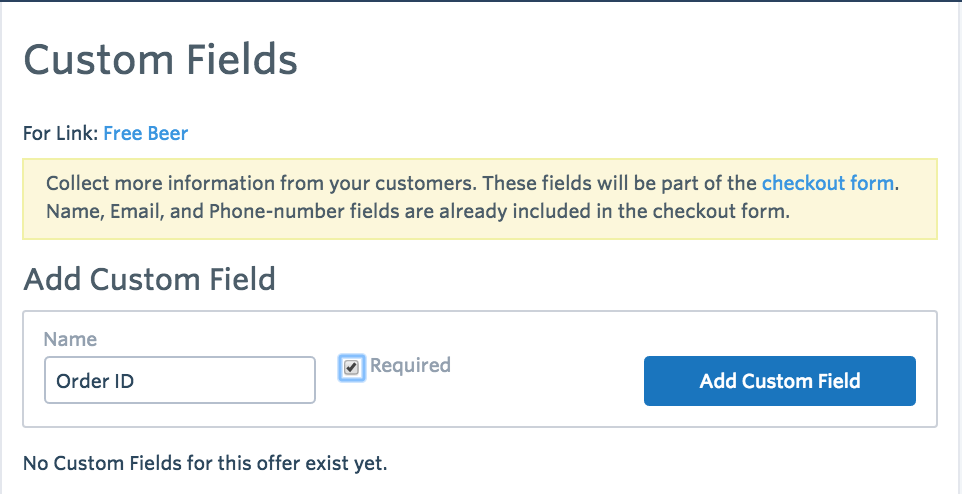
Task: Toggle the Required checkbox
Action: pyautogui.click(x=351, y=368)
